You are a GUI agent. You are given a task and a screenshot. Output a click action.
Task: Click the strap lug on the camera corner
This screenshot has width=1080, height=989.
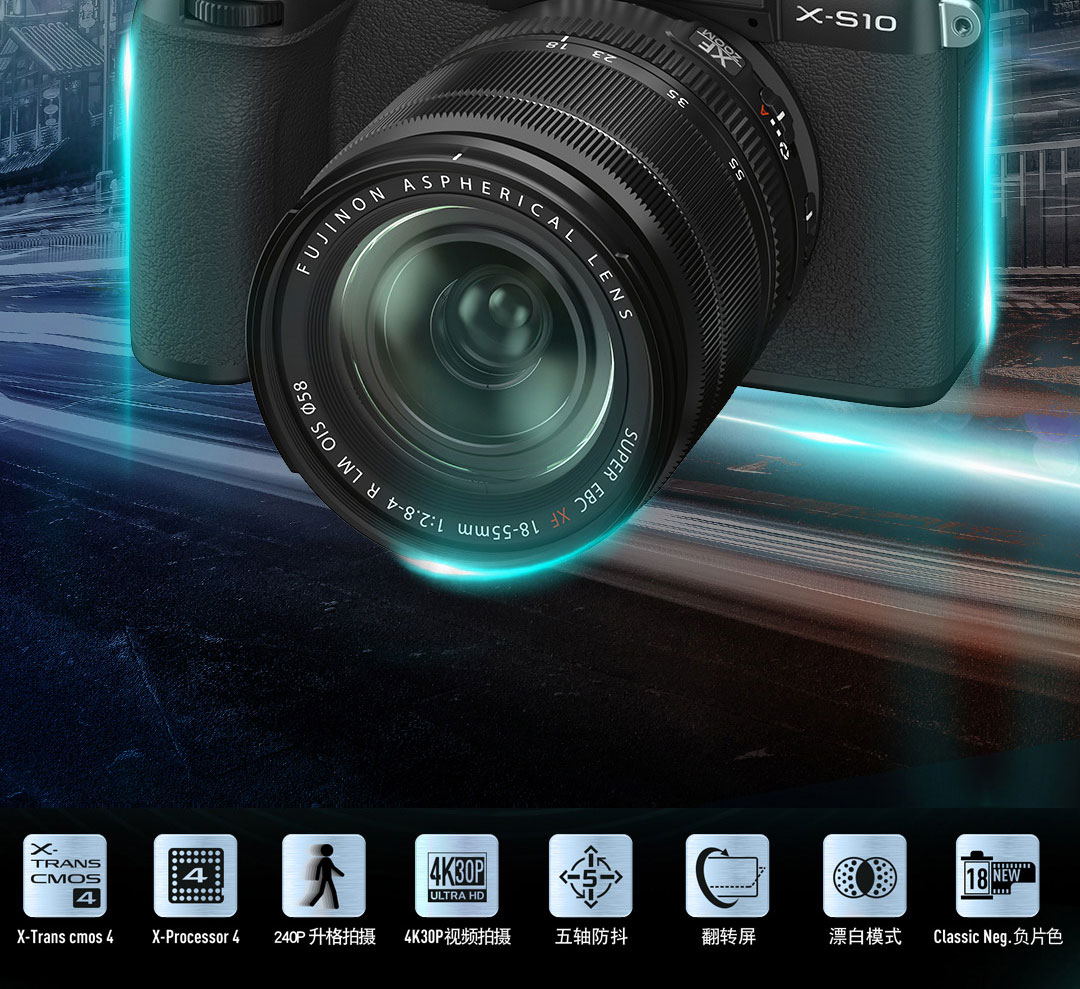[x=960, y=25]
